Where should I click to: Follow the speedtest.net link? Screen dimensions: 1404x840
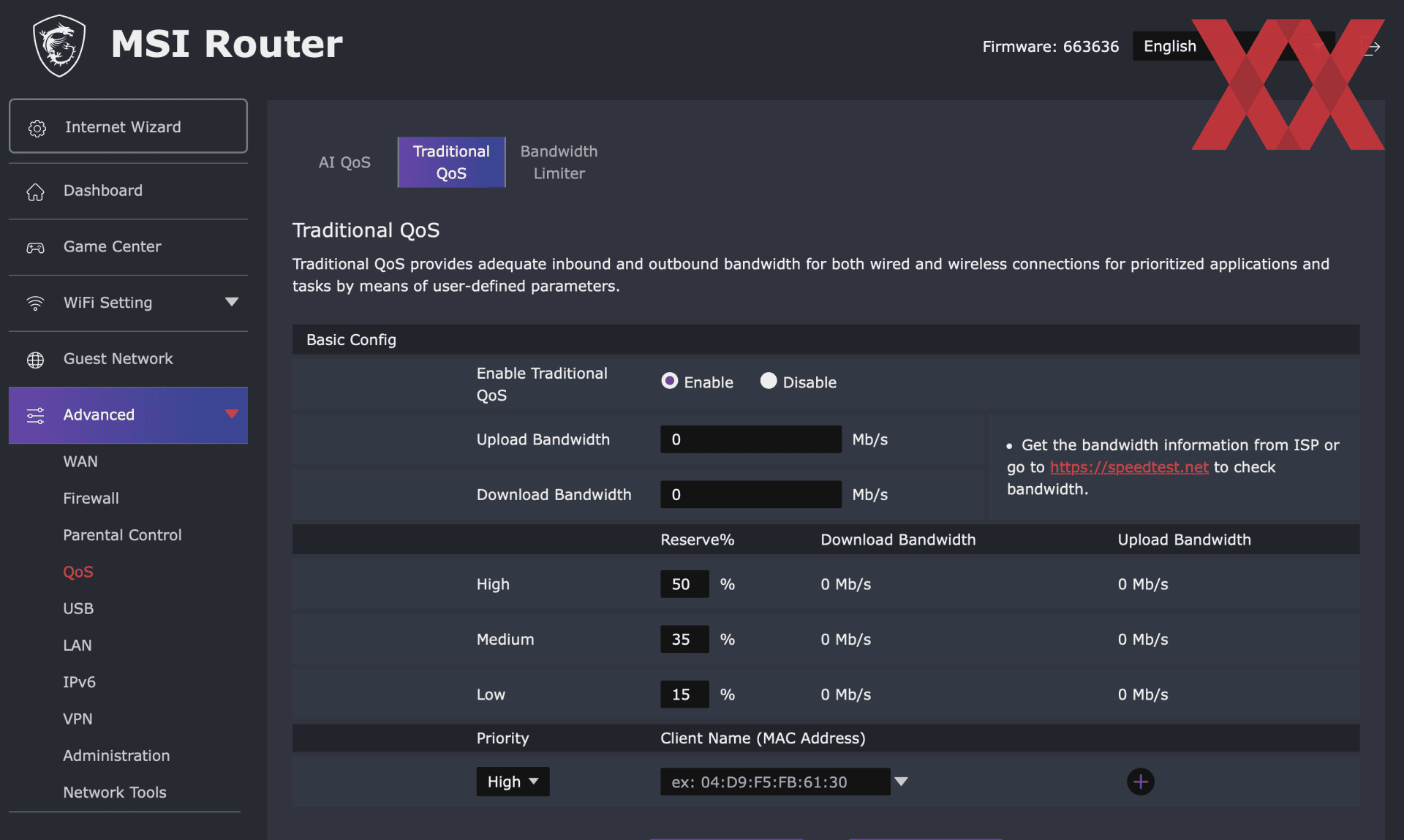point(1129,467)
